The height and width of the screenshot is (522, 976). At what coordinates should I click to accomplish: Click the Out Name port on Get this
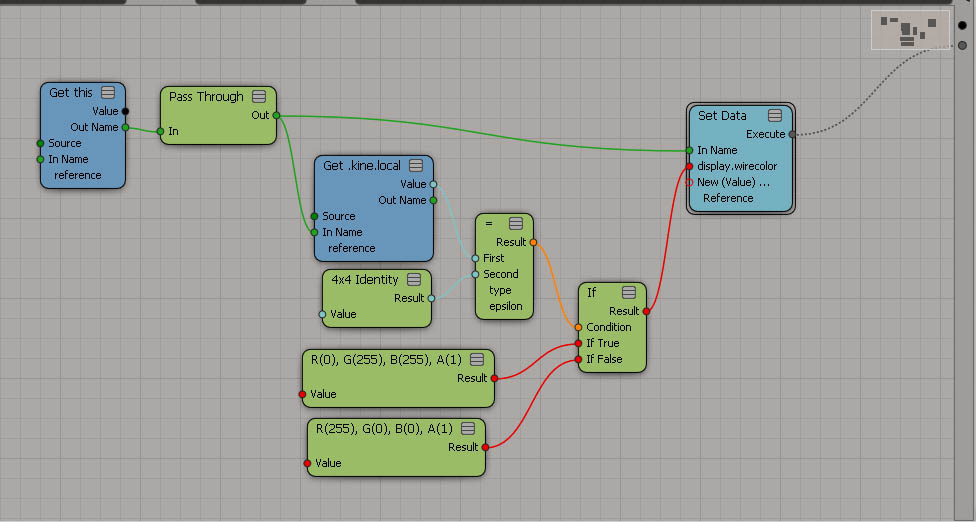click(125, 128)
